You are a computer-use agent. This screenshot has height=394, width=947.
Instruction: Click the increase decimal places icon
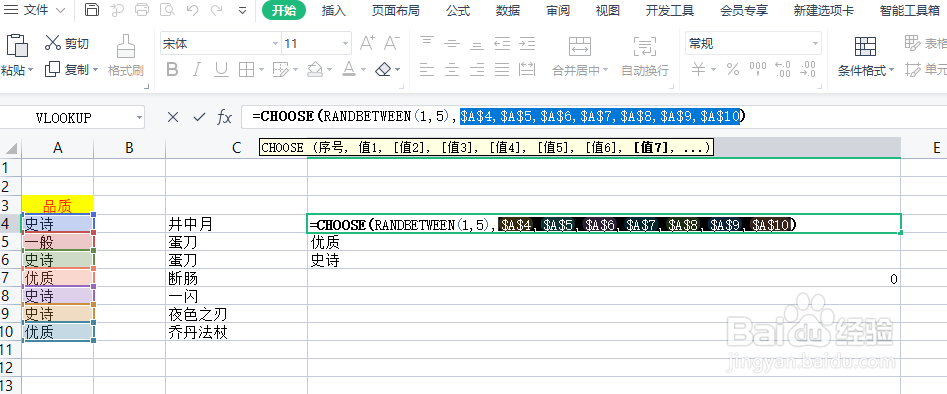[783, 69]
